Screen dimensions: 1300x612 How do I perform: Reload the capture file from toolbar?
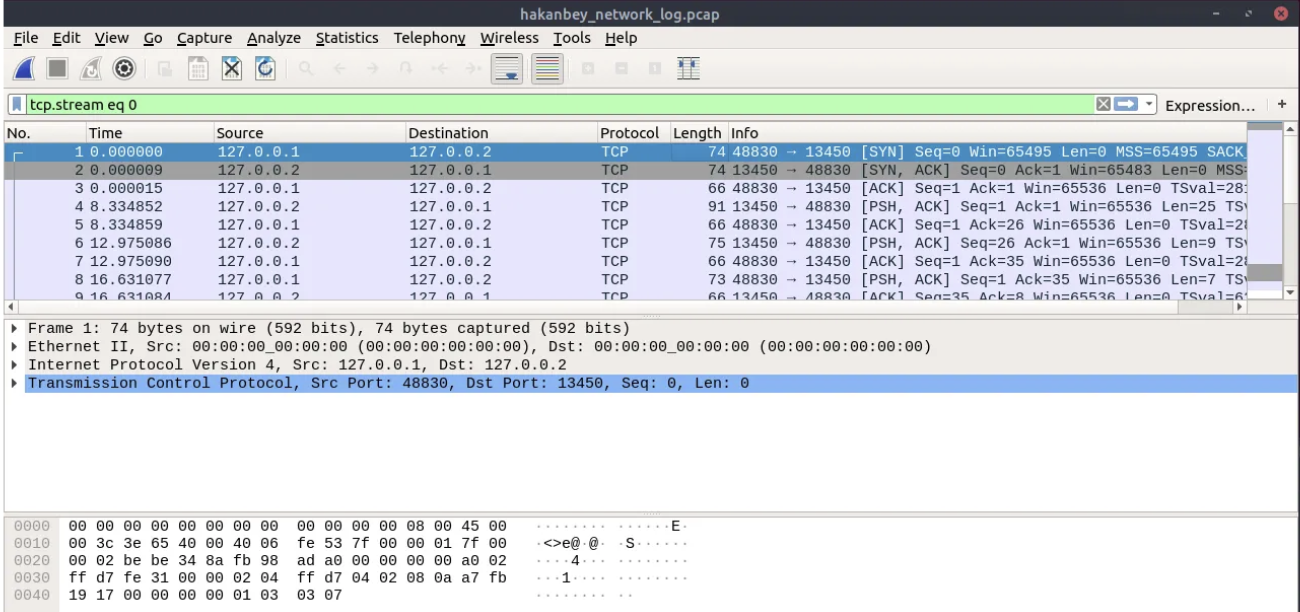pyautogui.click(x=265, y=70)
